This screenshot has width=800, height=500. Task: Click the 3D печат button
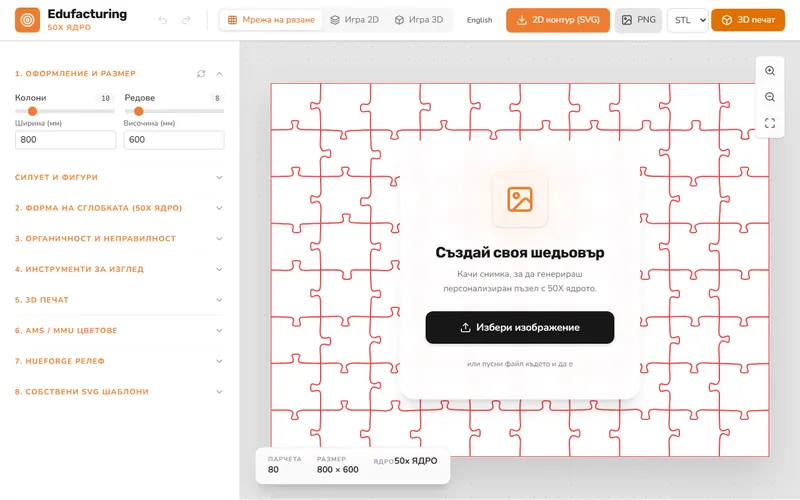(748, 20)
